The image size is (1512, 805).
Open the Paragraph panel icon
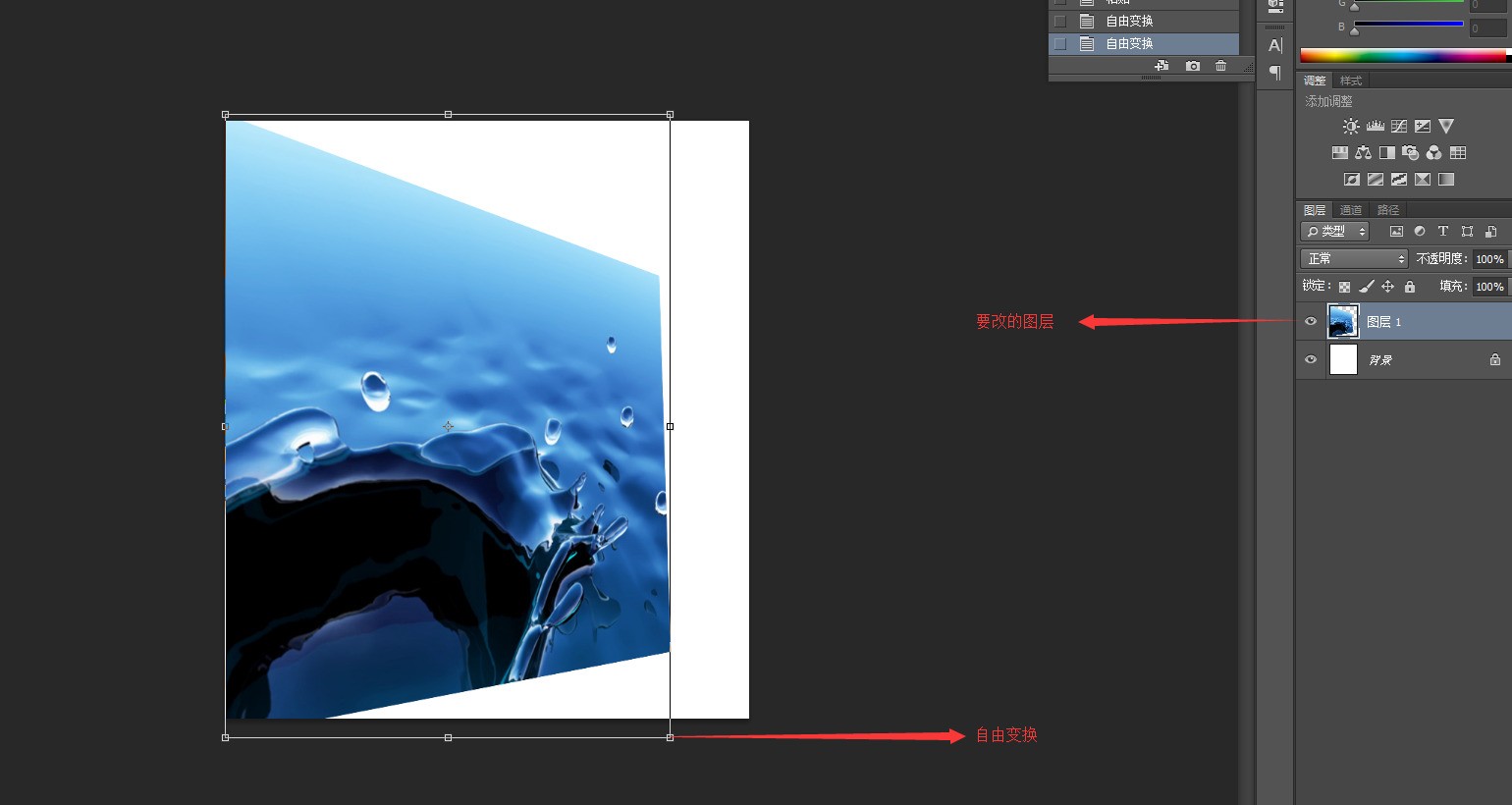(1275, 72)
